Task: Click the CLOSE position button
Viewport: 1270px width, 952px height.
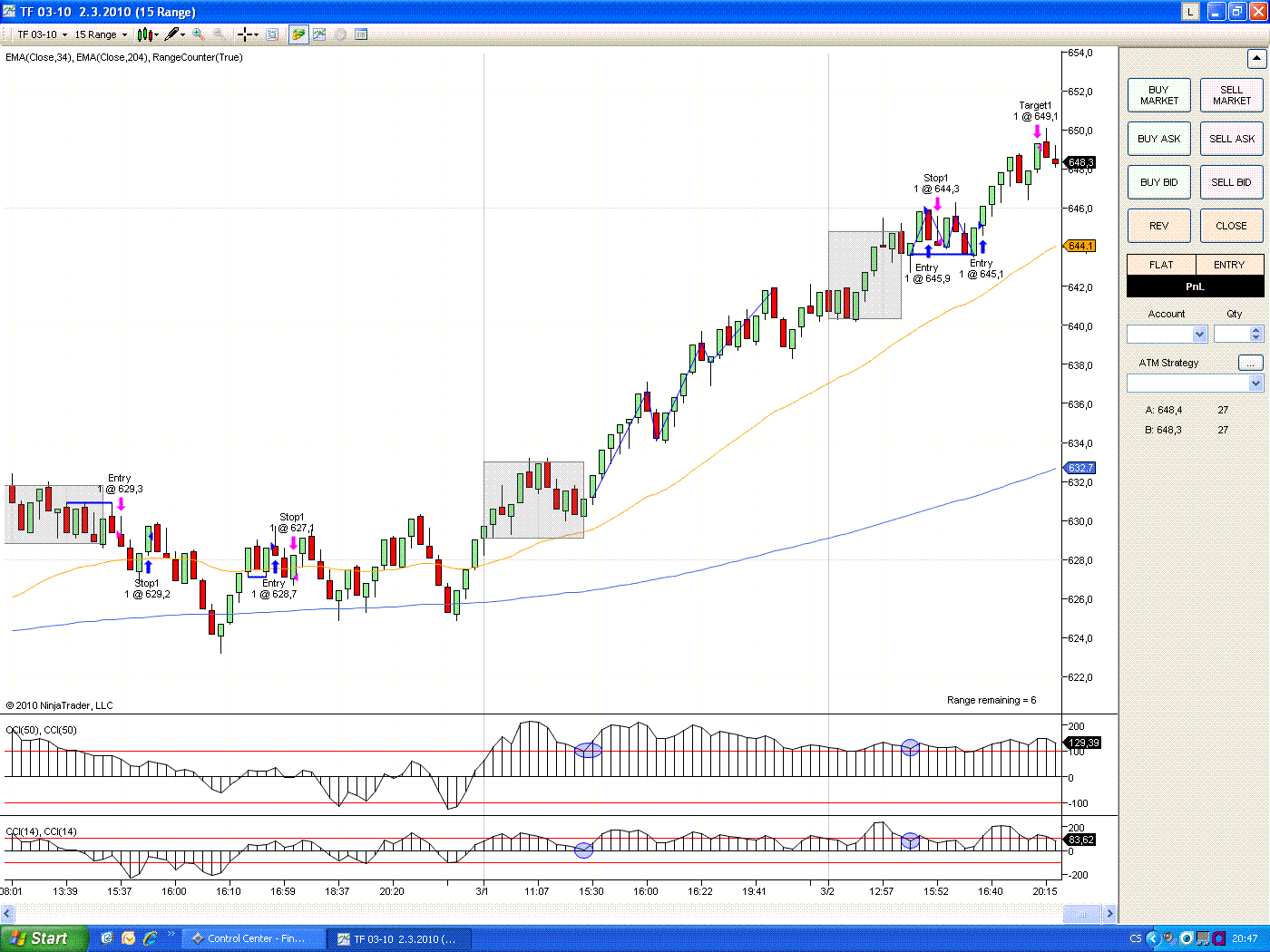Action: [x=1232, y=226]
